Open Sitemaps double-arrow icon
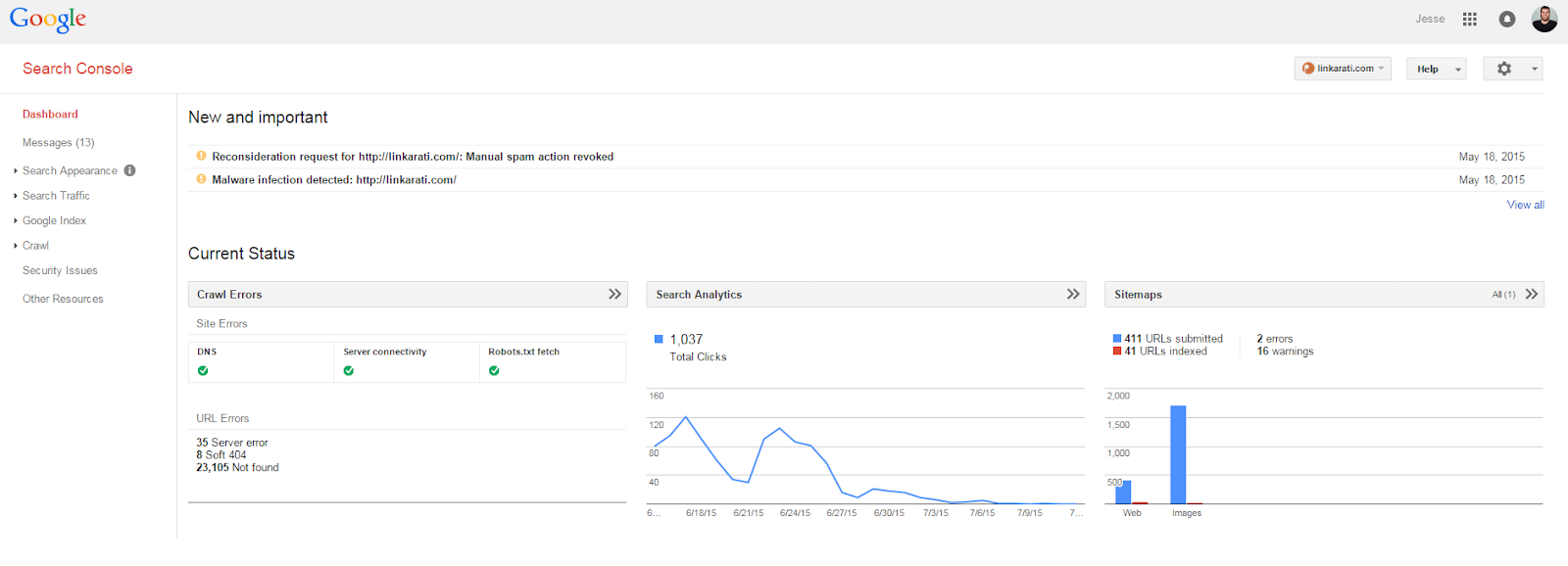Viewport: 1568px width, 566px height. pyautogui.click(x=1532, y=294)
